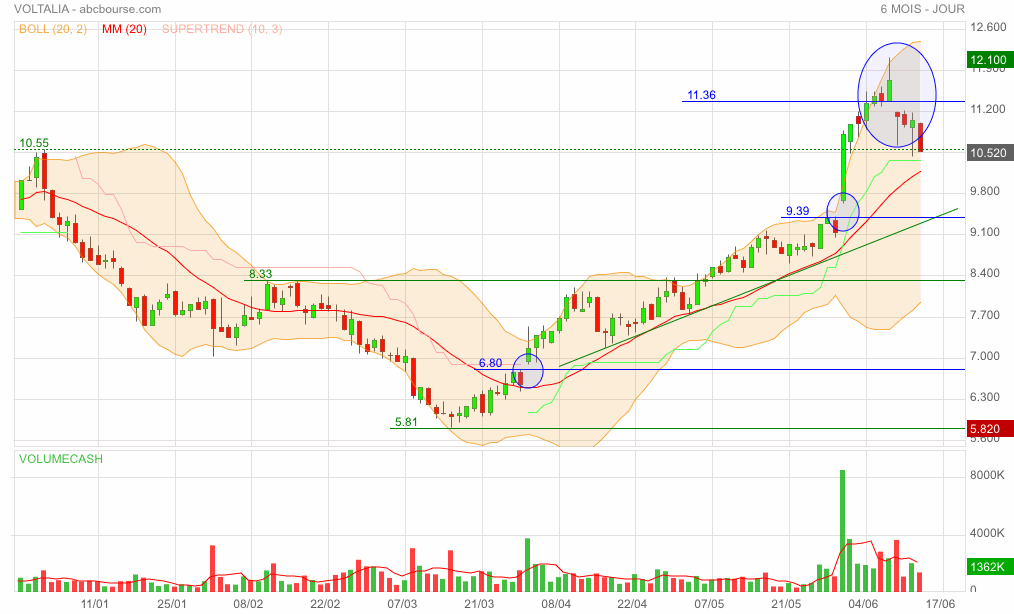The image size is (1014, 614).
Task: Click the 22/02 date label
Action: [x=325, y=604]
